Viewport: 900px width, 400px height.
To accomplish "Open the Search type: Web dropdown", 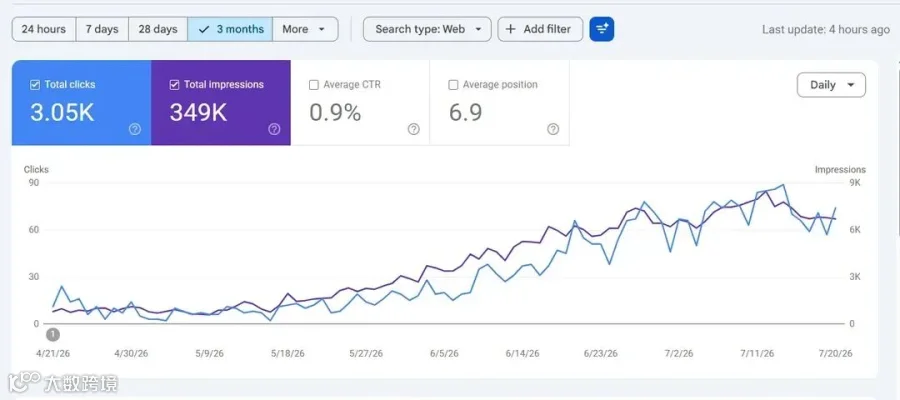I will 427,29.
